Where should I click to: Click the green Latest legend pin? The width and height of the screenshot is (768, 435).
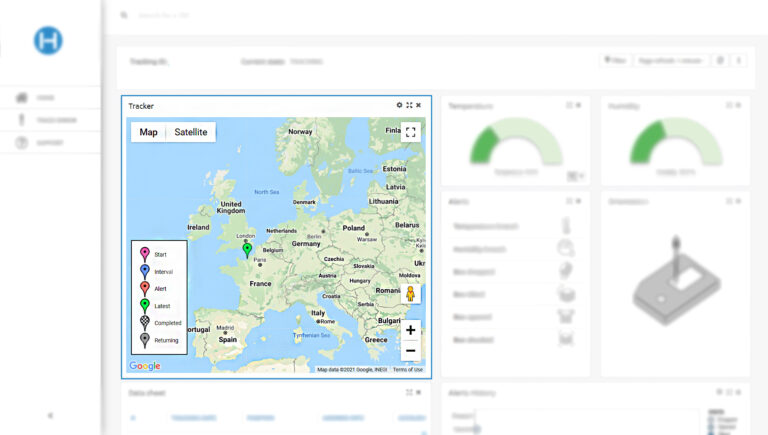point(144,305)
